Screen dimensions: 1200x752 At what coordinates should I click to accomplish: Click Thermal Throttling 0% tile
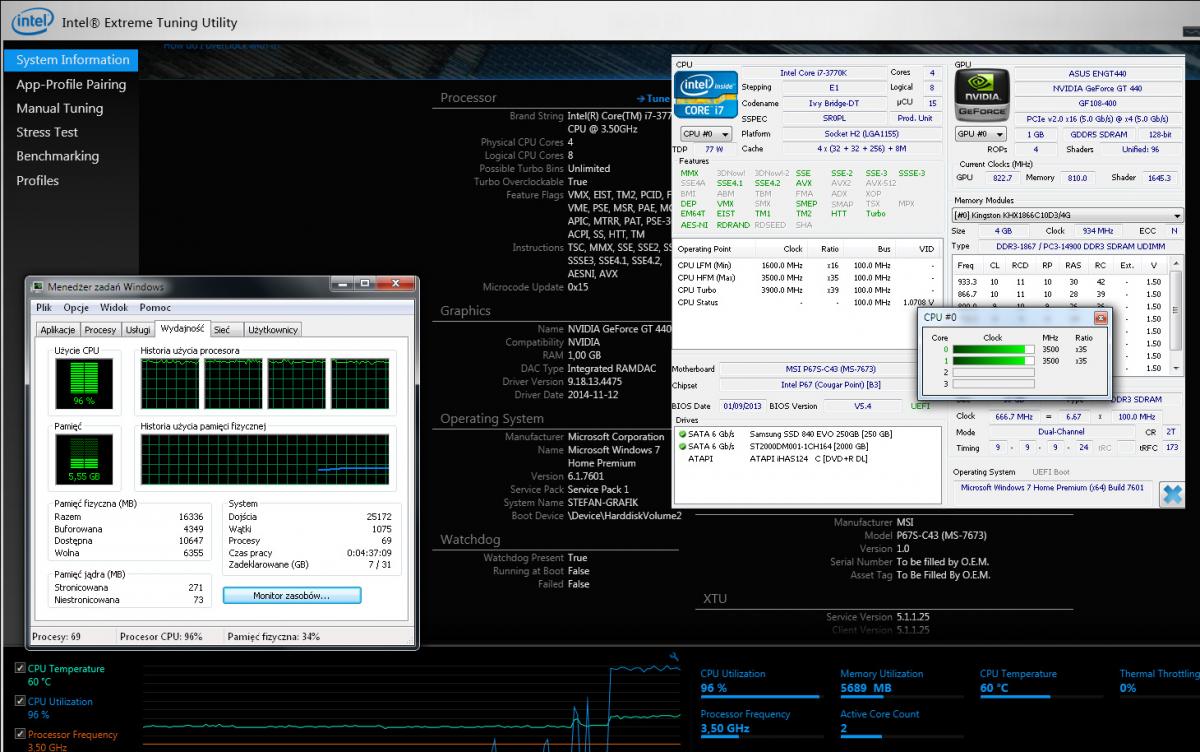coord(1159,681)
